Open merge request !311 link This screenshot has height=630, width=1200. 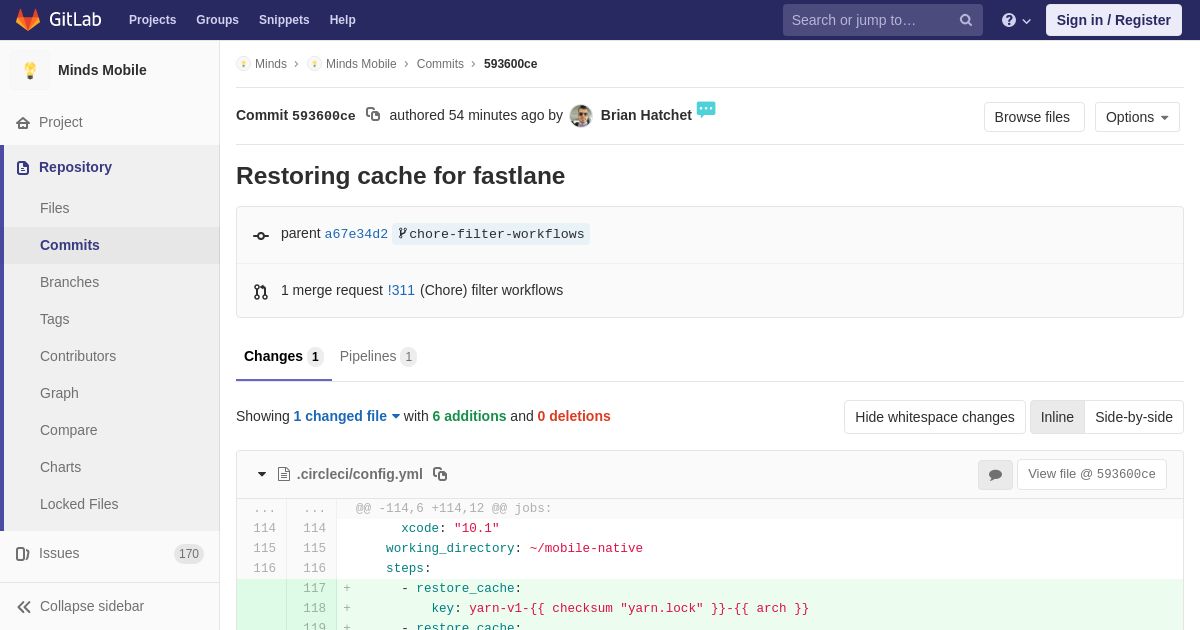(401, 290)
